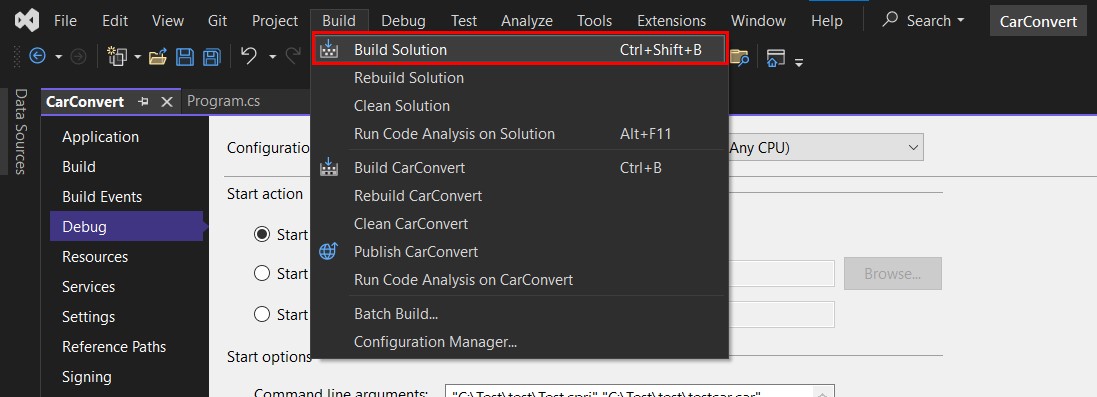This screenshot has height=397, width=1097.
Task: Click the single-disk Save icon
Action: (x=185, y=57)
